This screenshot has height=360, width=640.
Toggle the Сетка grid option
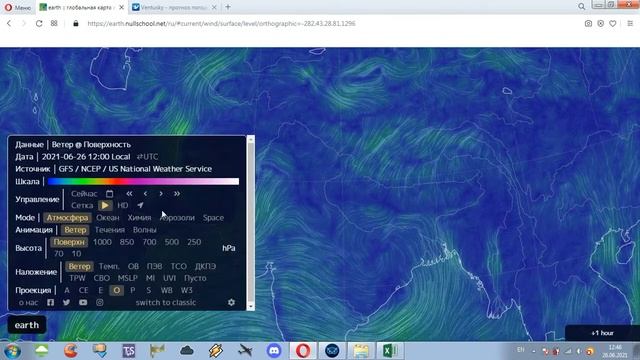point(82,205)
